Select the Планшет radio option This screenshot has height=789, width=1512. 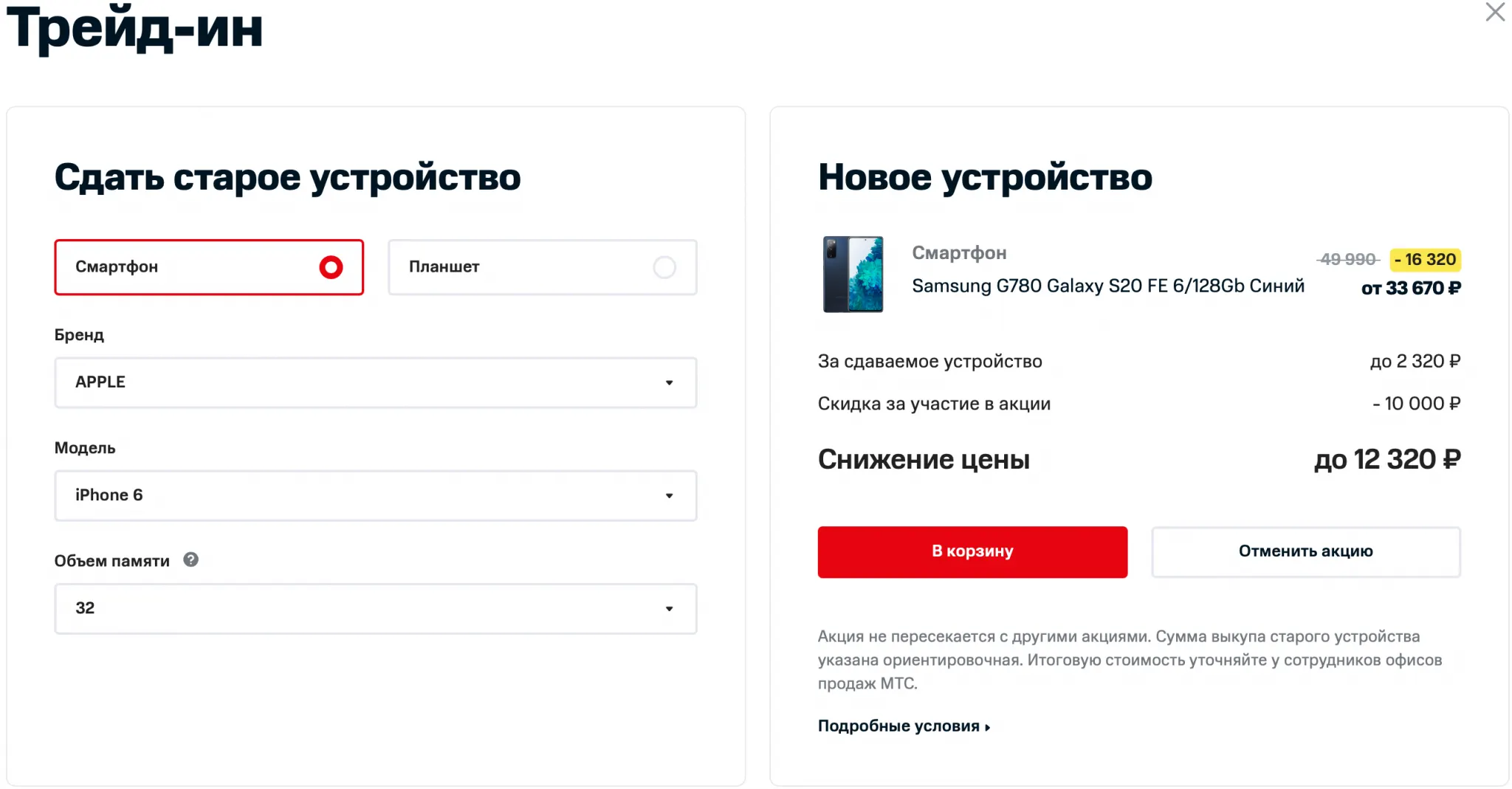point(542,267)
